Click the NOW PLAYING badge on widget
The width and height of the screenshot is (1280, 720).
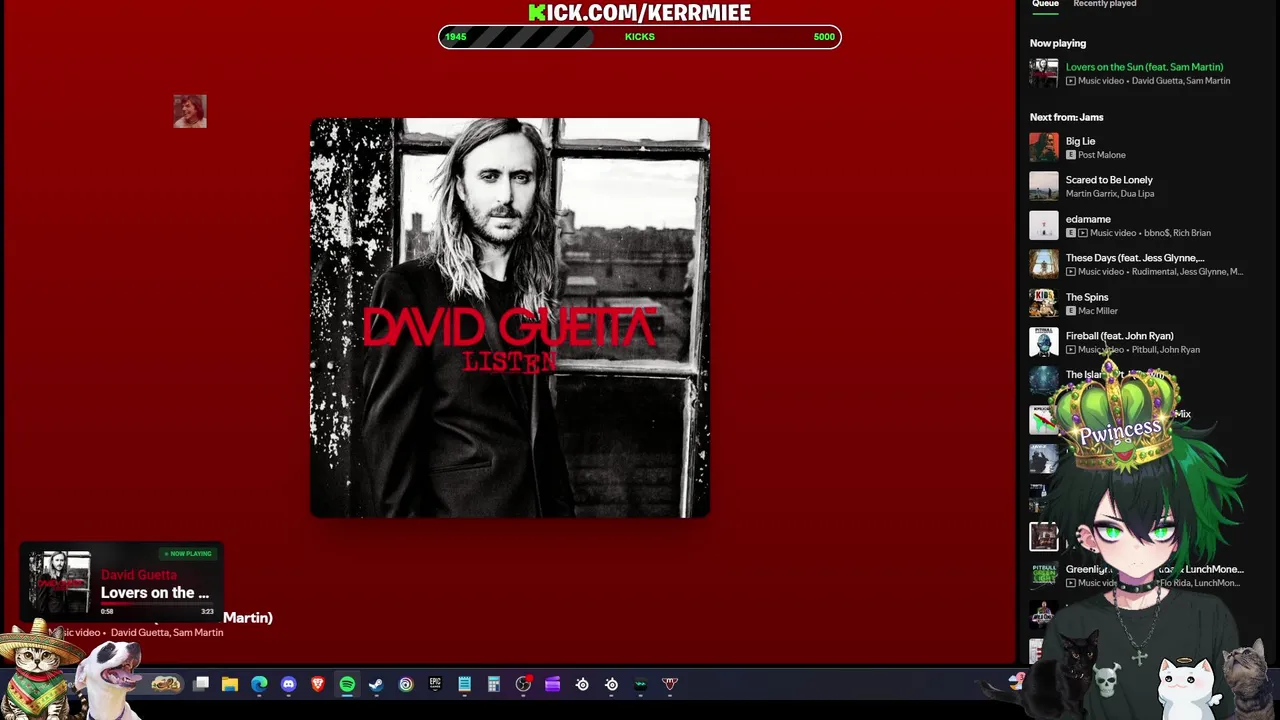click(188, 554)
